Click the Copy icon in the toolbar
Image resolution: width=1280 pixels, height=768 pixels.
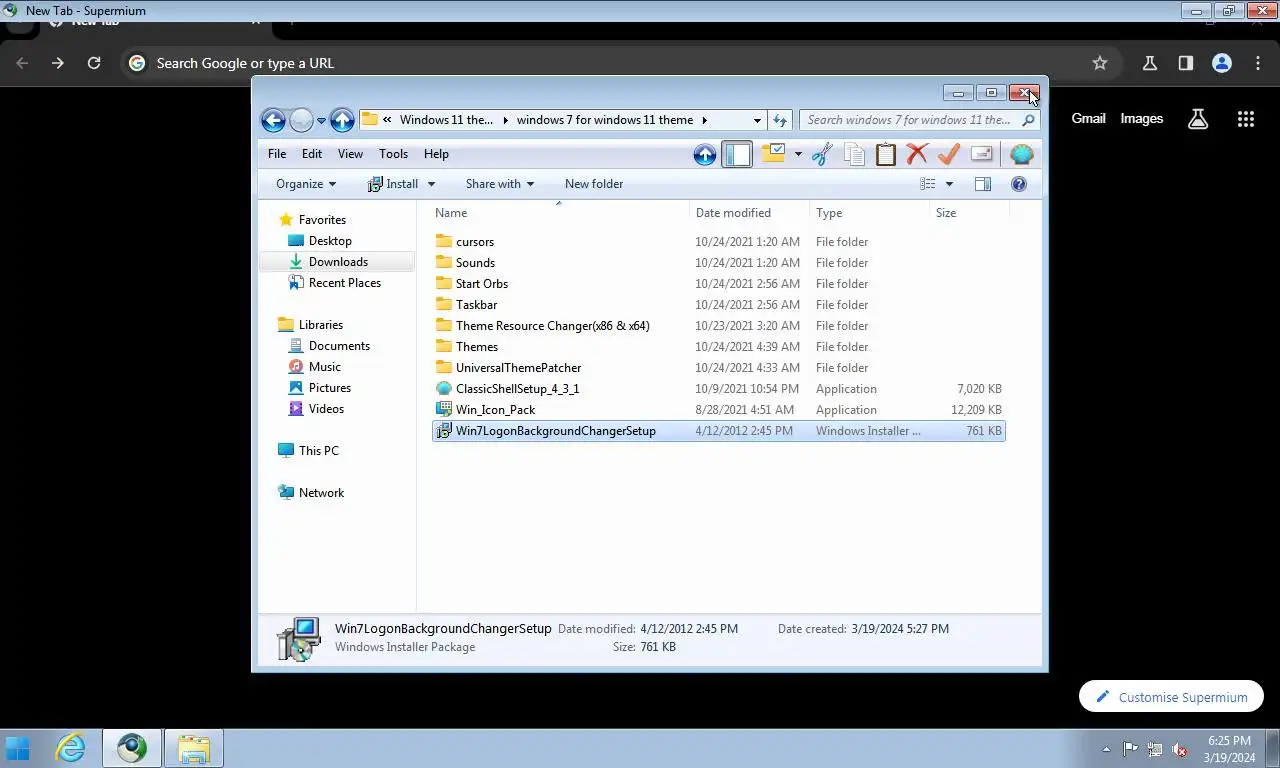854,154
